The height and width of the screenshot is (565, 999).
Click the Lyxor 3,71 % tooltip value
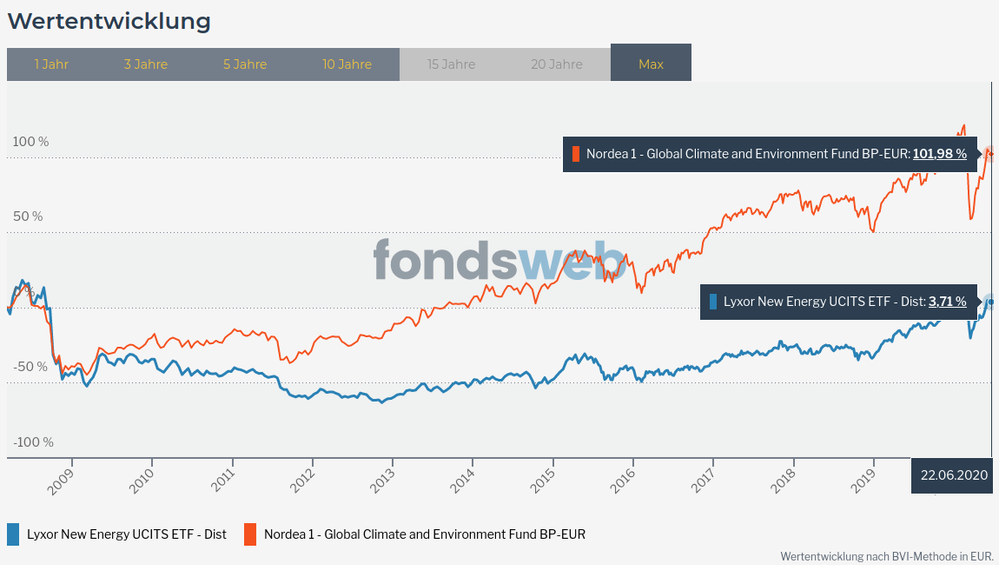click(947, 300)
